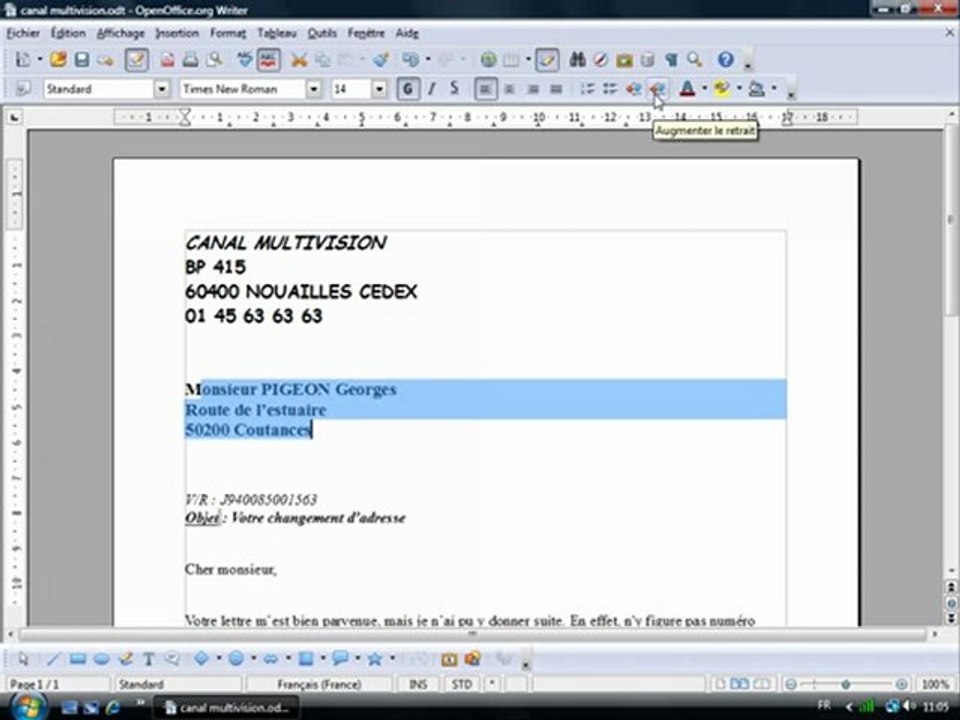960x720 pixels.
Task: Select the Line drawing tool
Action: pos(54,659)
